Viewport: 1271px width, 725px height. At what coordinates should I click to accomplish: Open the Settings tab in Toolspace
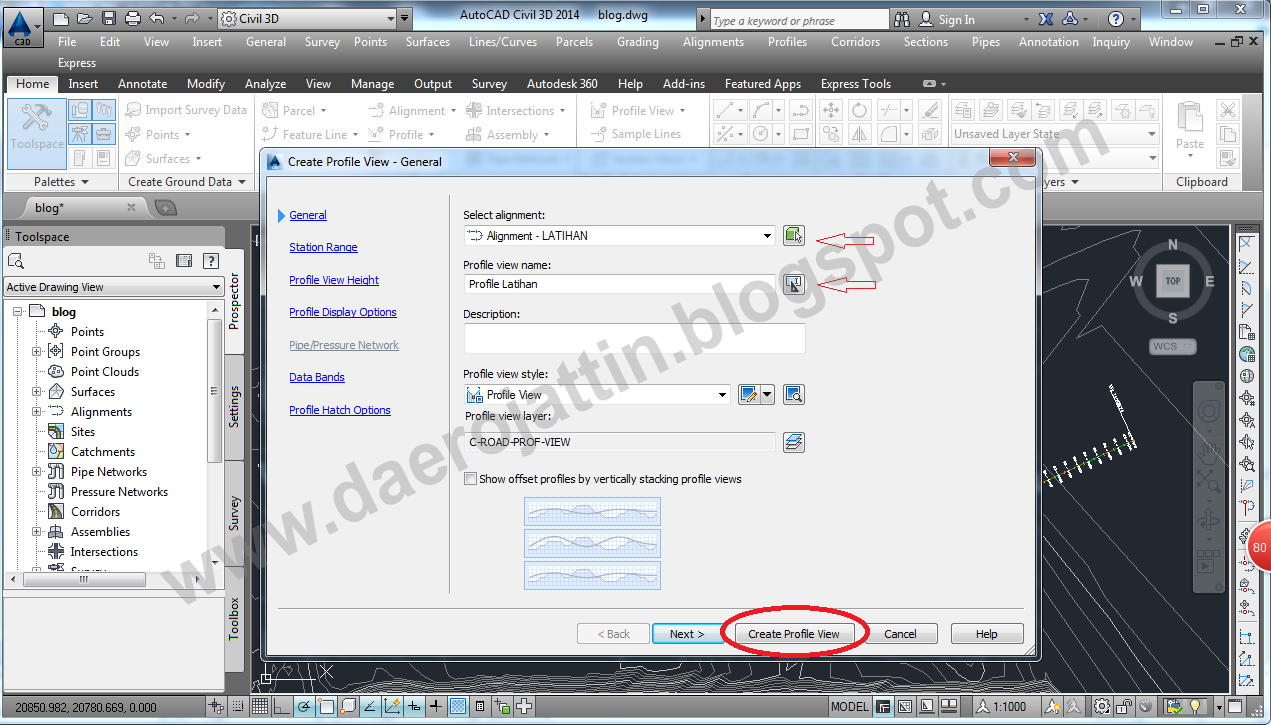[234, 406]
